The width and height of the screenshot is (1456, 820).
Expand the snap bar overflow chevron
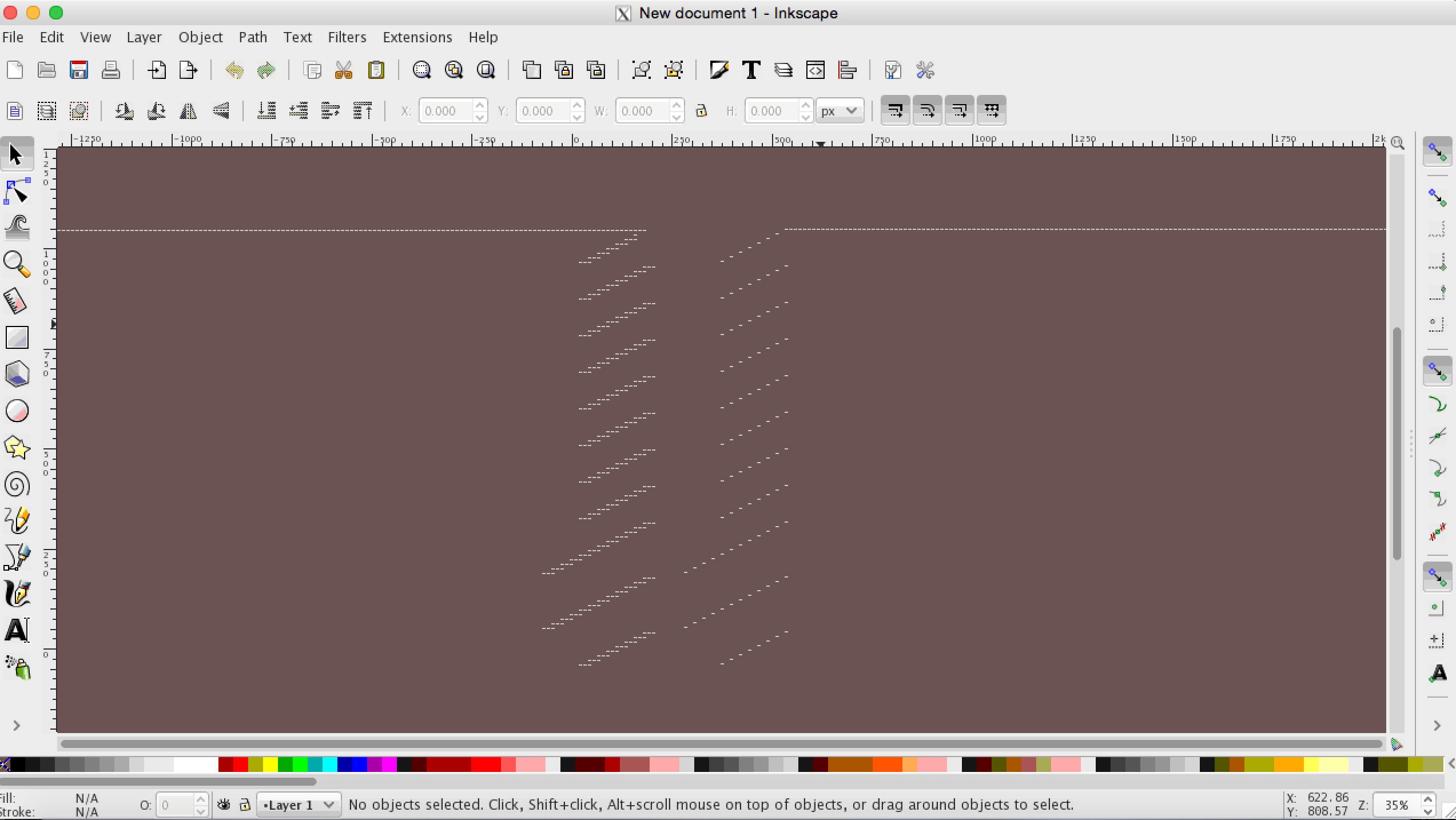(1437, 726)
